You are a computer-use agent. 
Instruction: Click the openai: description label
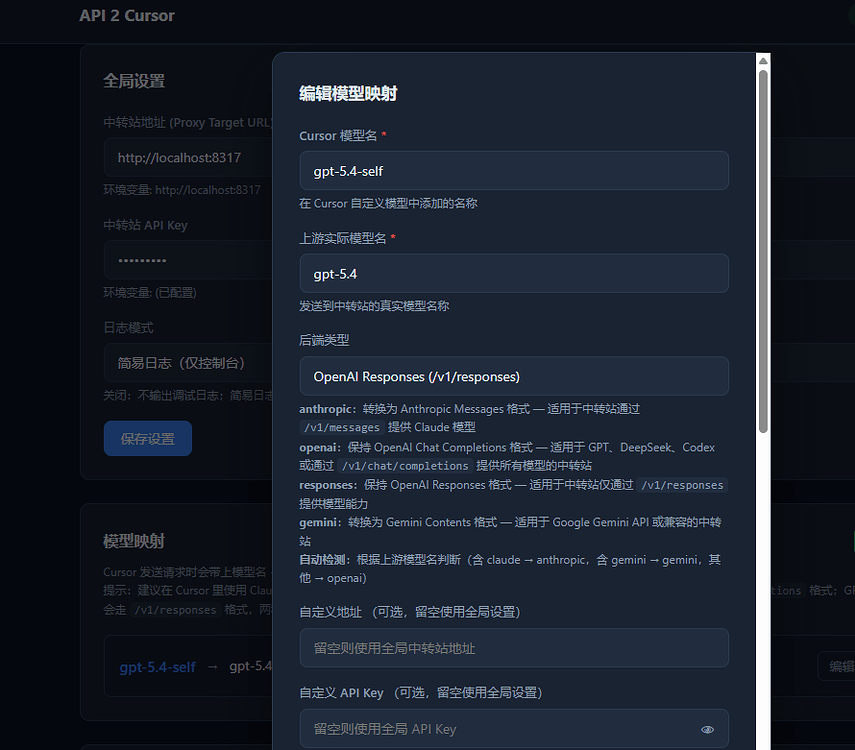pos(320,447)
